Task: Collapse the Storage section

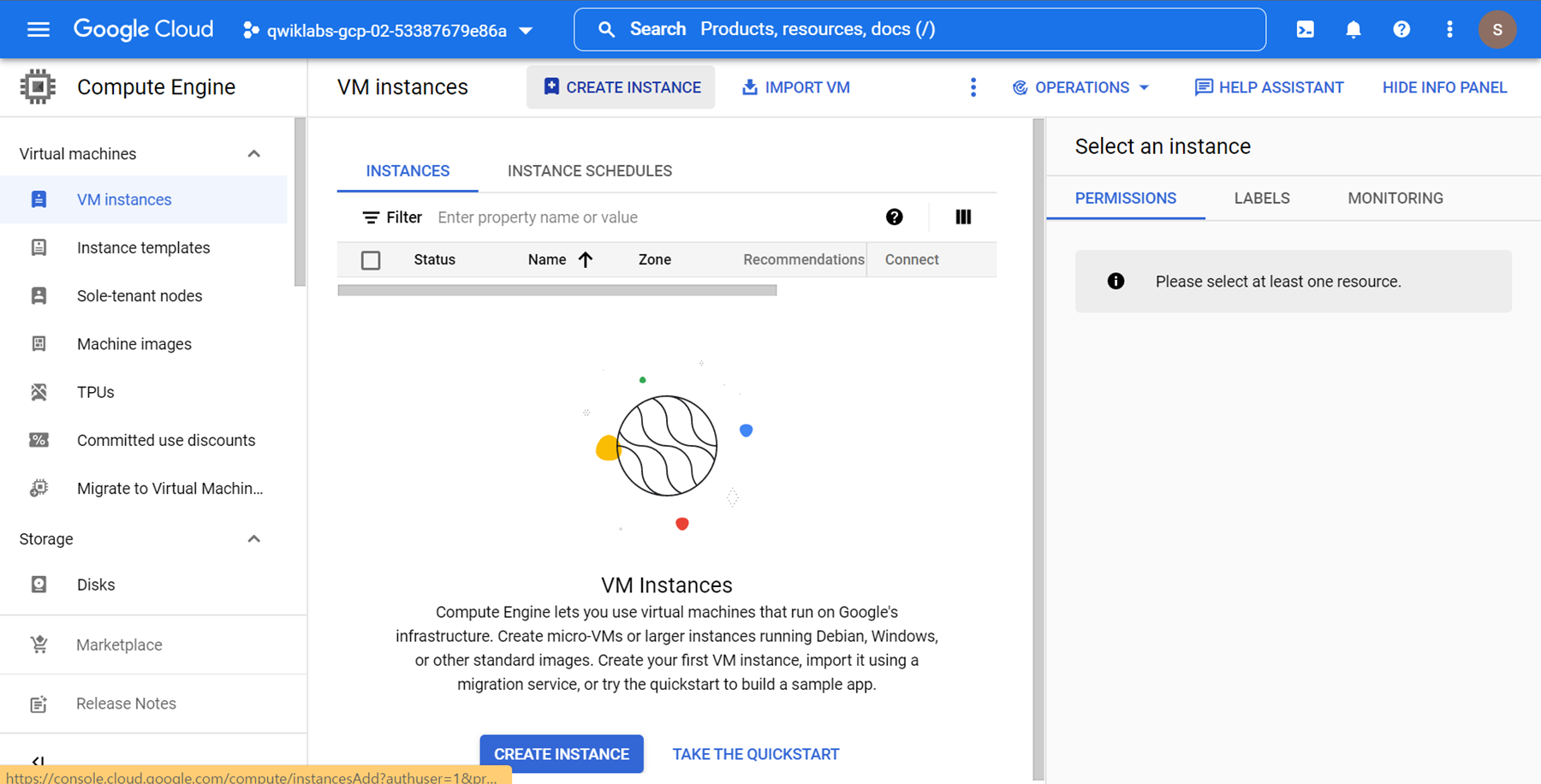Action: 253,539
